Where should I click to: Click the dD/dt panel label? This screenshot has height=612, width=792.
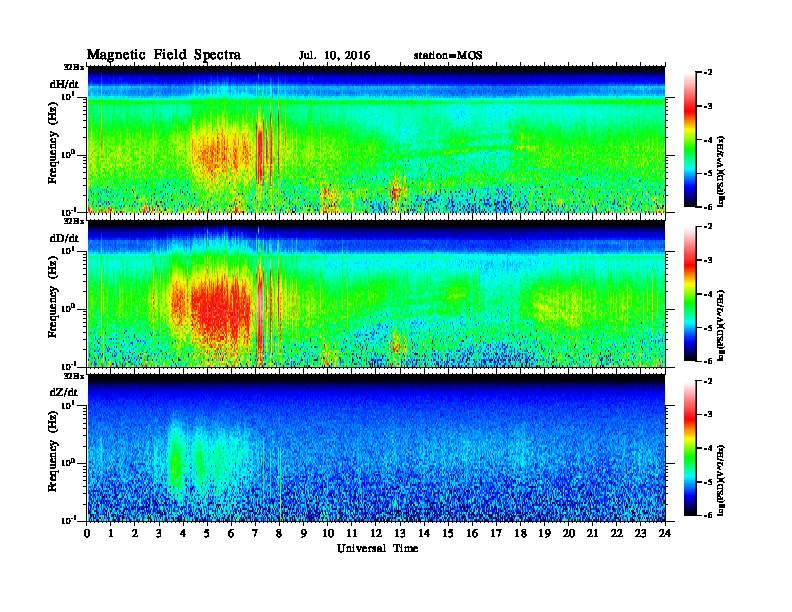(64, 238)
